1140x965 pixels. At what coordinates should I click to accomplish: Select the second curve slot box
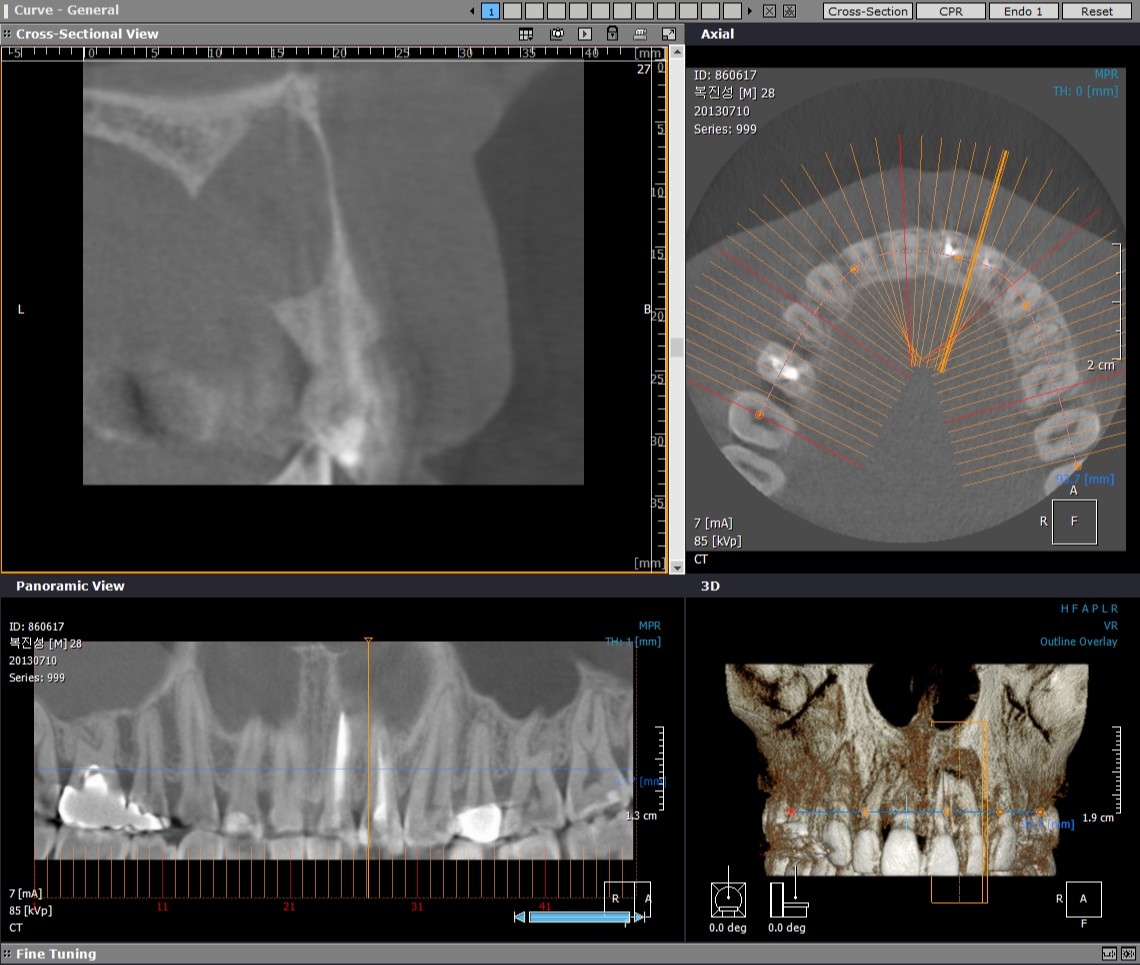coord(512,11)
